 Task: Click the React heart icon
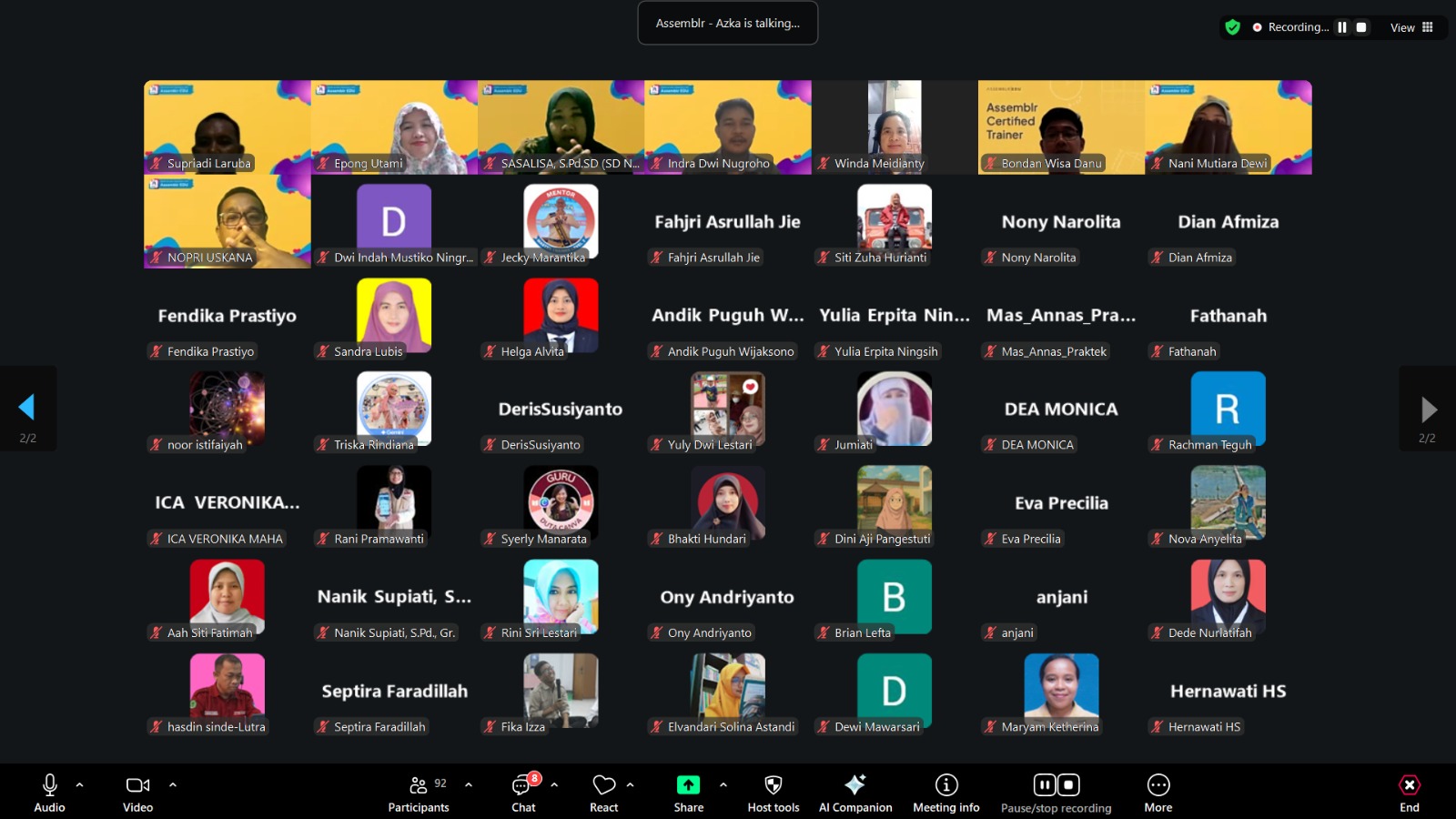[x=603, y=785]
